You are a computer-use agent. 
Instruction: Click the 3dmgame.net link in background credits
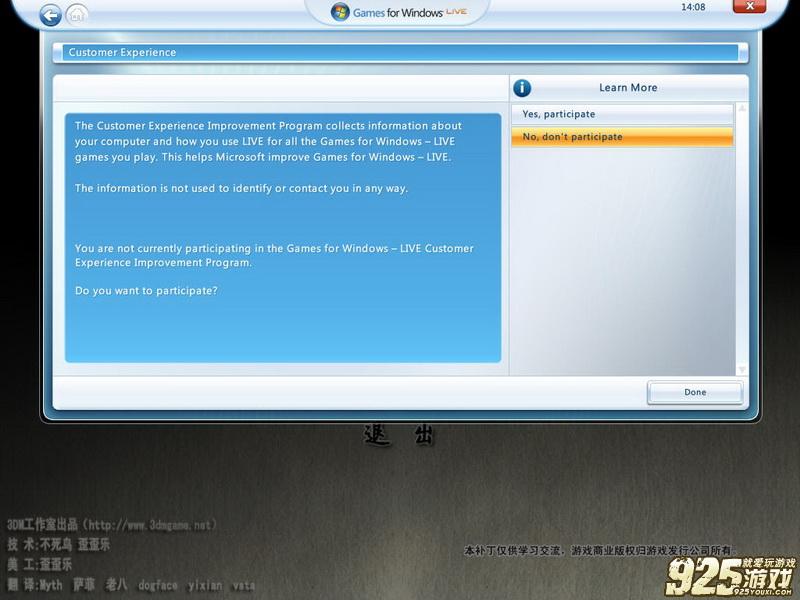151,525
